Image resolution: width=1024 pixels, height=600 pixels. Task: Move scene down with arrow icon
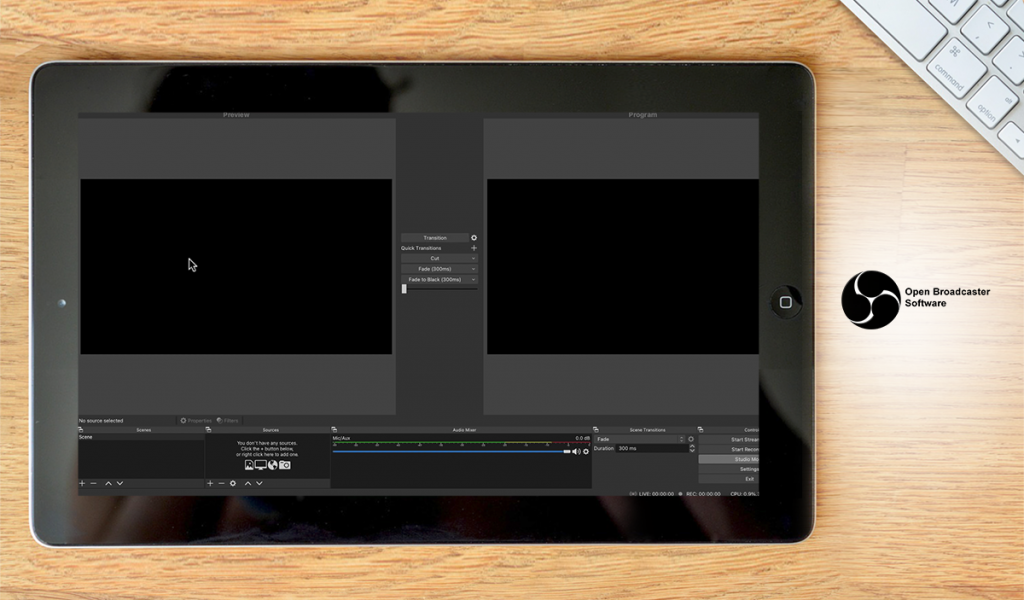120,483
